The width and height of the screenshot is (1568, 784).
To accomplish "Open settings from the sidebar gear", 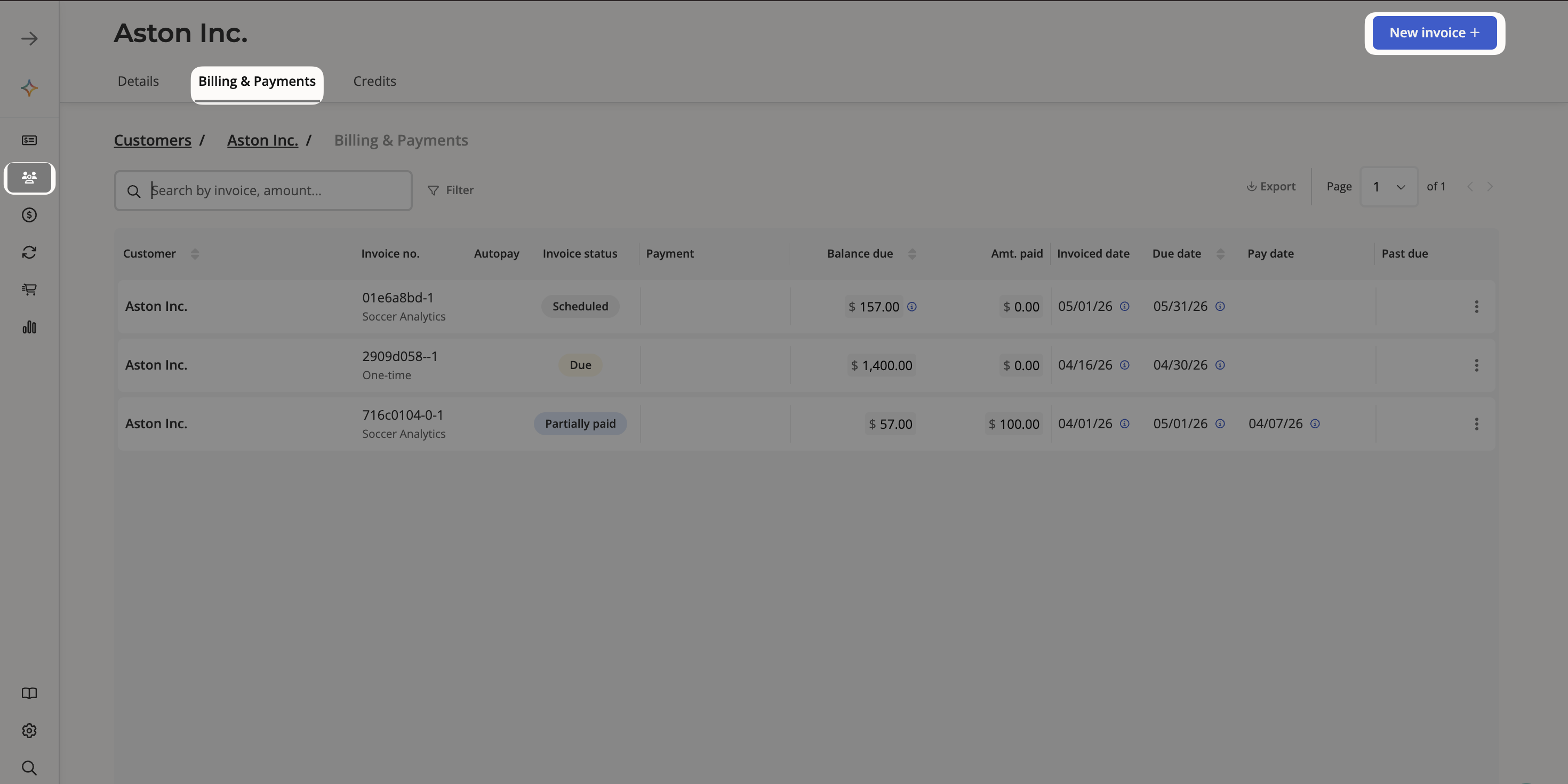I will 29,731.
